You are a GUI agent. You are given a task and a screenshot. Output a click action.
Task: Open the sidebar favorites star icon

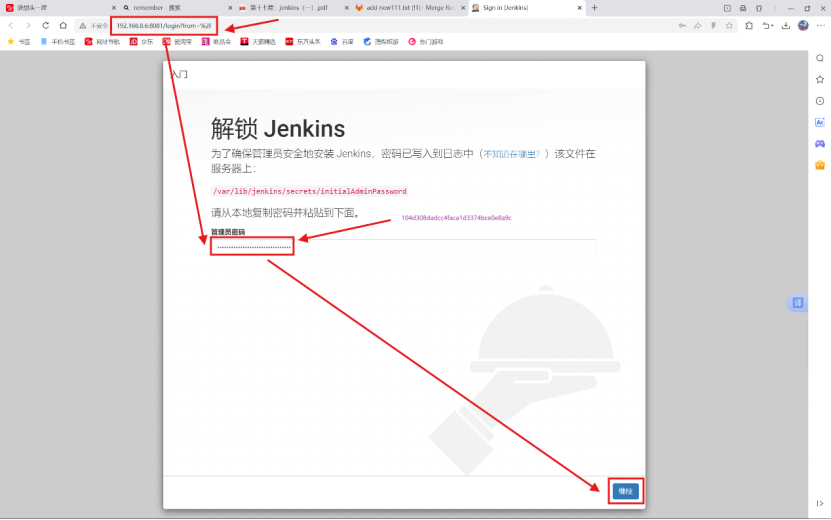(820, 80)
